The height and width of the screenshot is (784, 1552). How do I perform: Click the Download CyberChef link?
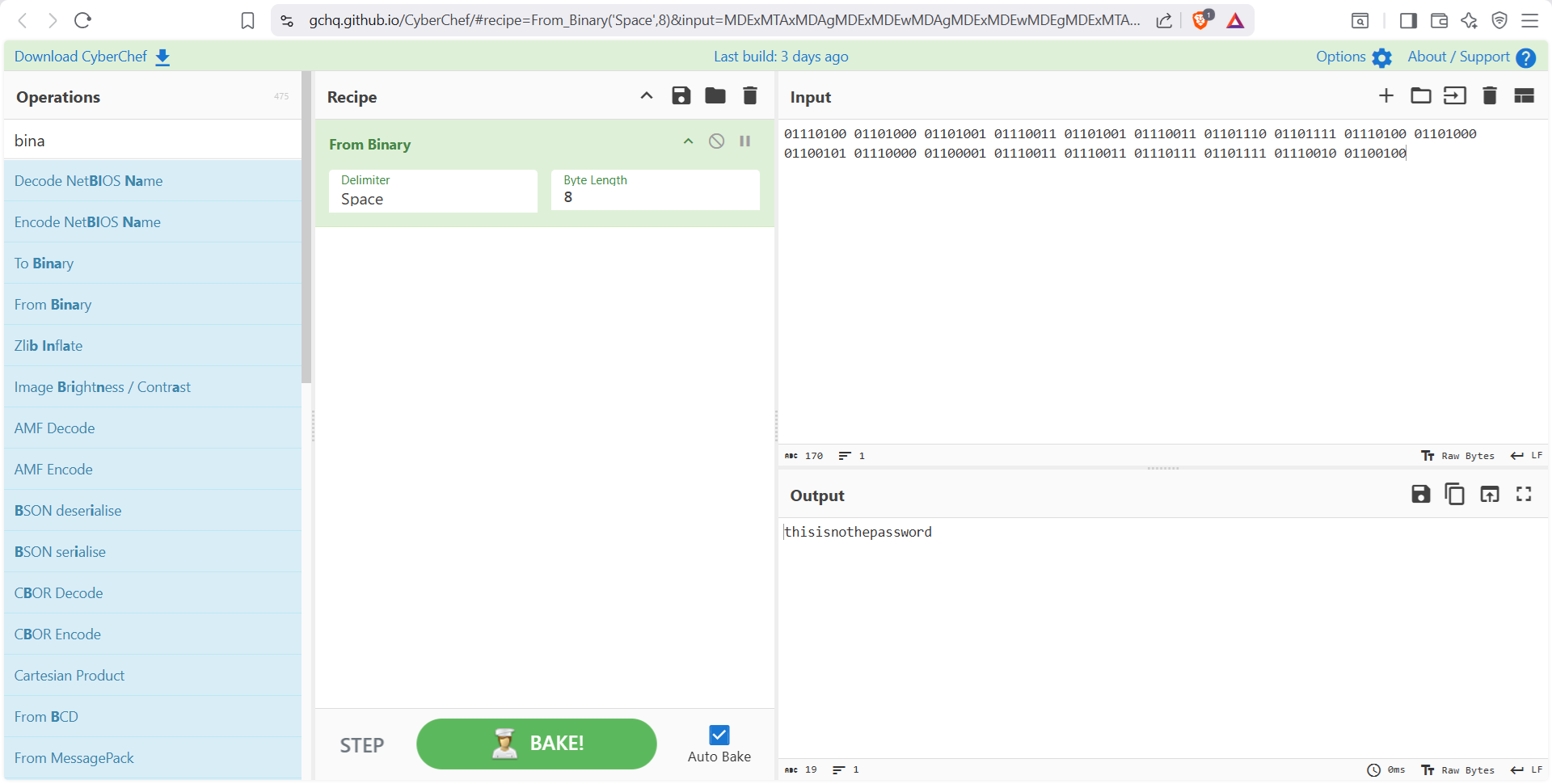pyautogui.click(x=79, y=57)
